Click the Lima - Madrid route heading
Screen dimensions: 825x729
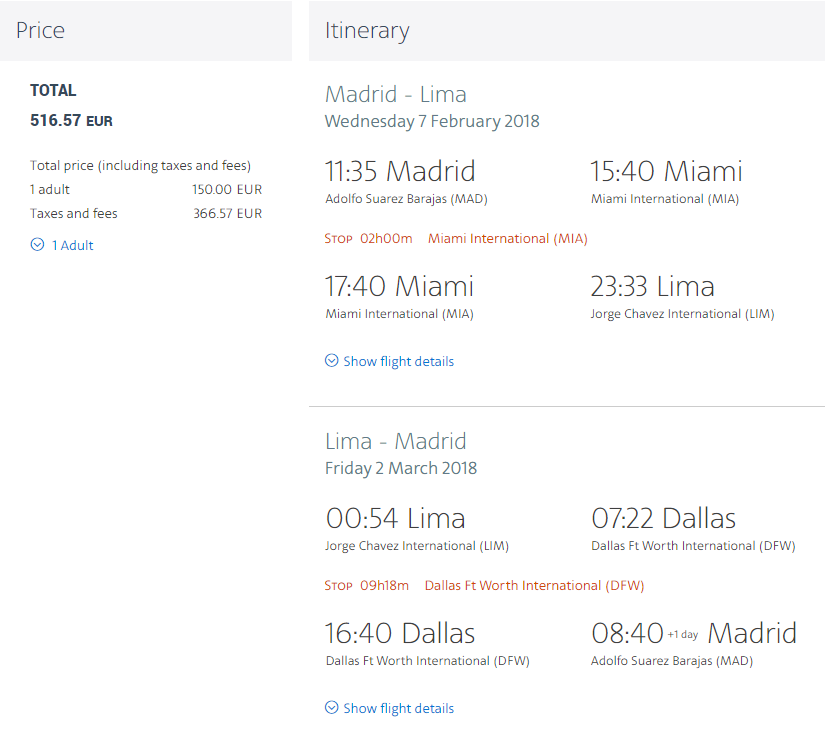(x=396, y=441)
